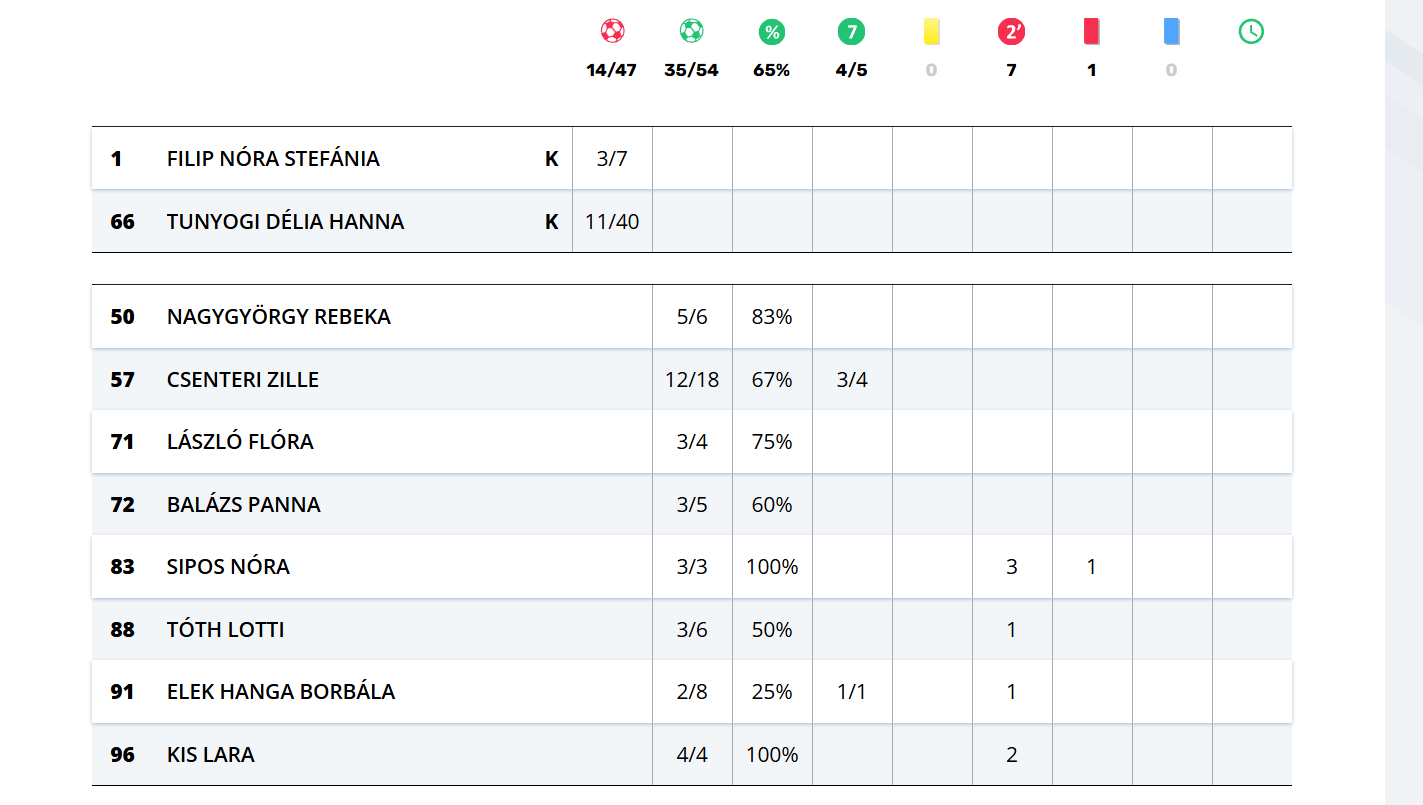Select Csenteri Zille in the roster
The height and width of the screenshot is (805, 1423).
point(243,380)
